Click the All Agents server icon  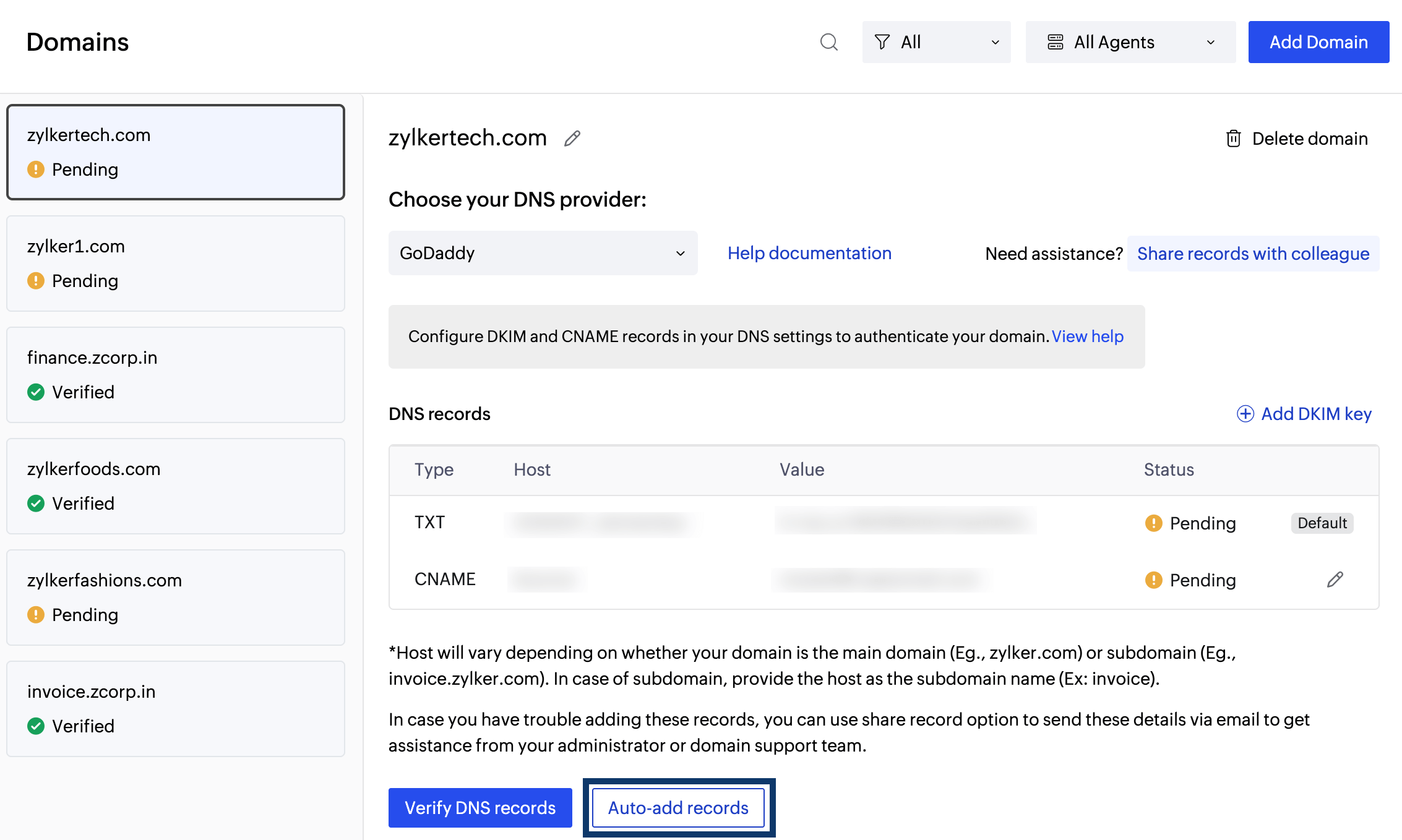1056,42
